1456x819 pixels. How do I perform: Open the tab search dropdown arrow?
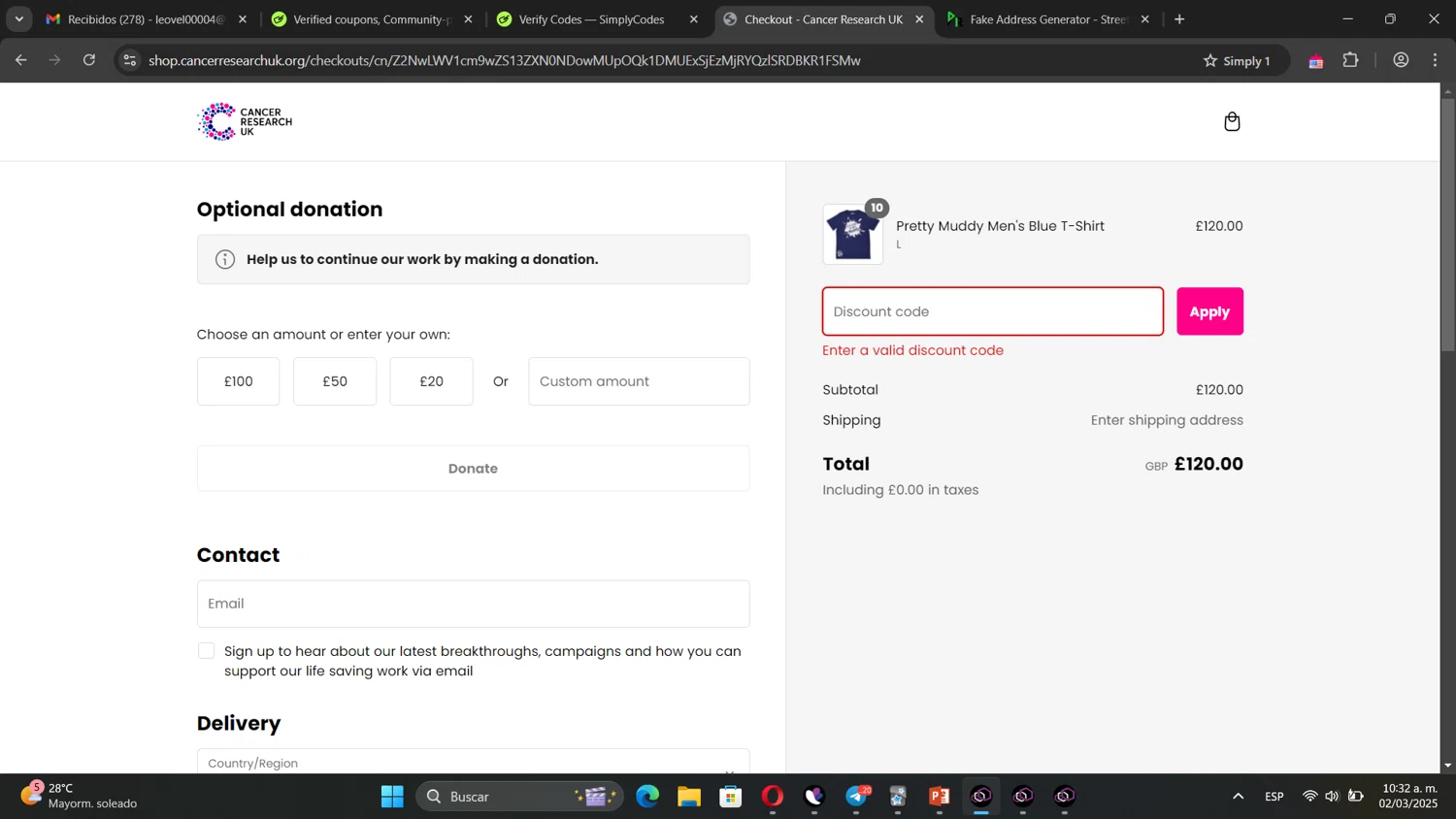[18, 19]
